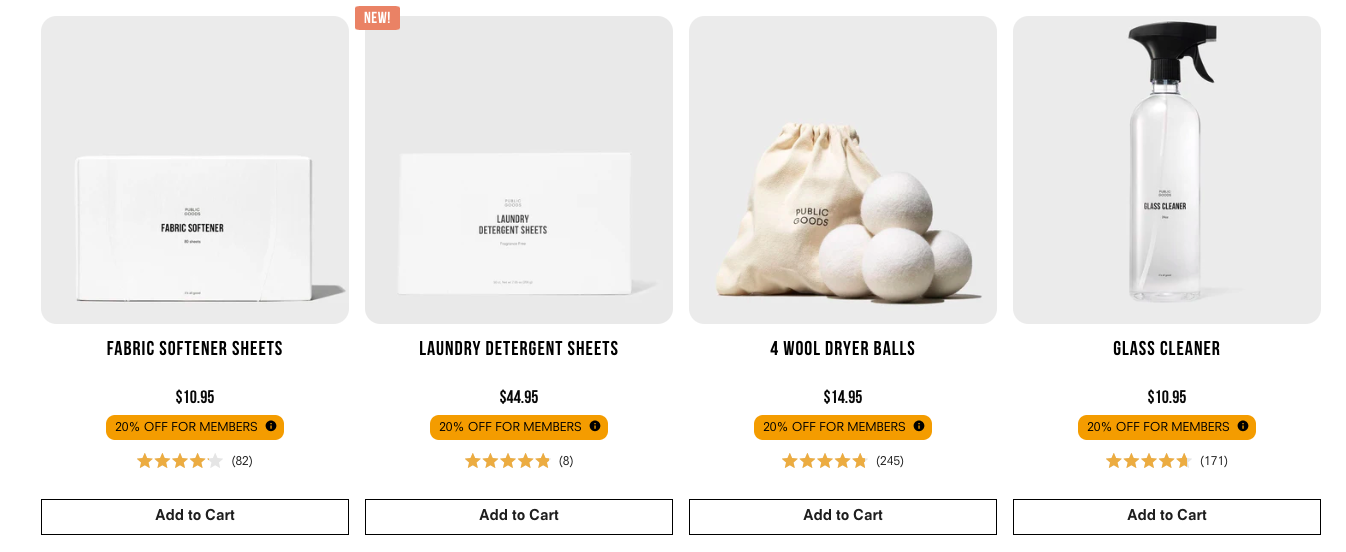This screenshot has height=552, width=1346.
Task: Add 4 Wool Dryer Balls to cart
Action: [843, 516]
